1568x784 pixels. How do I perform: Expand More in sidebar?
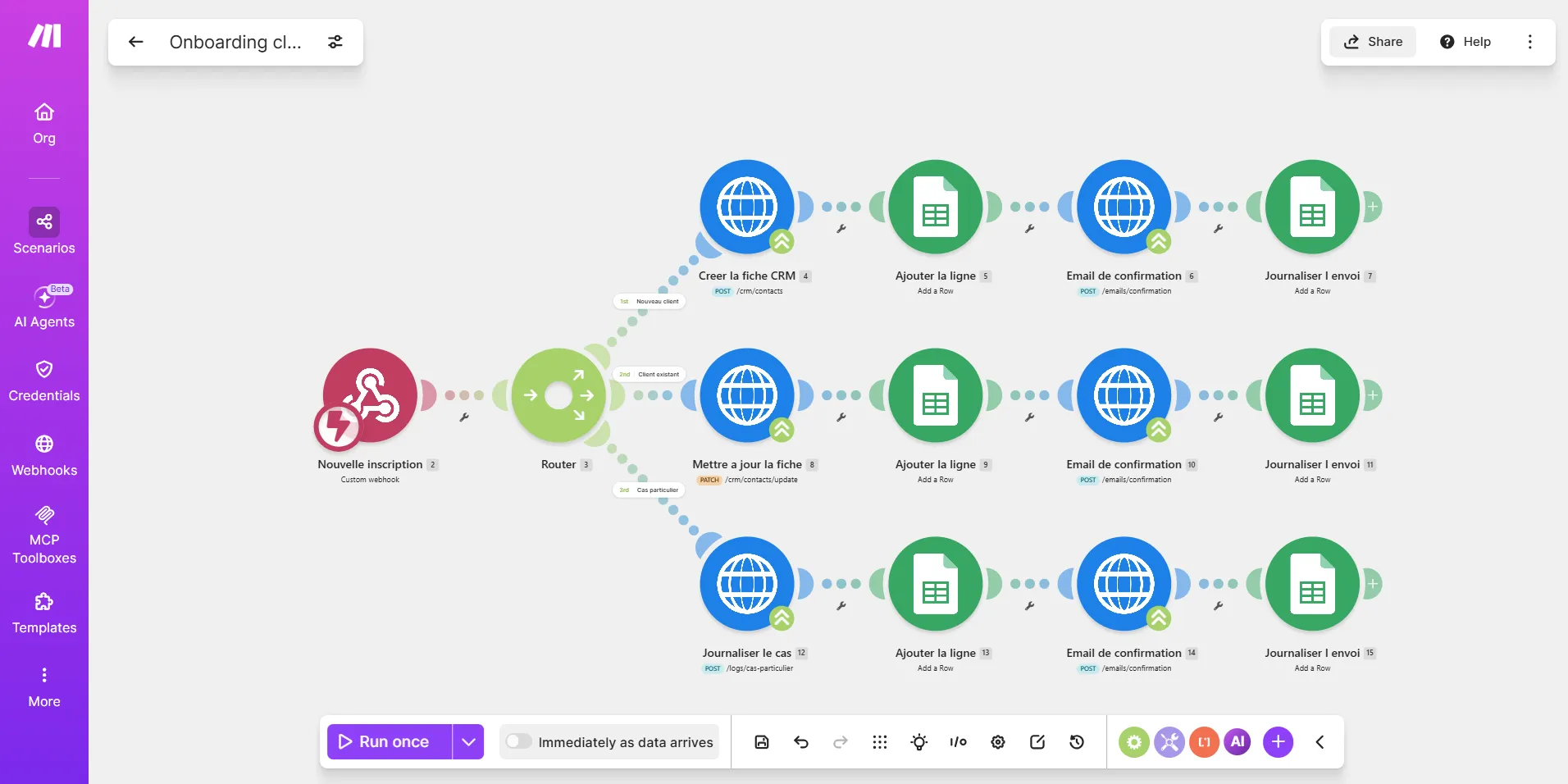pyautogui.click(x=44, y=687)
